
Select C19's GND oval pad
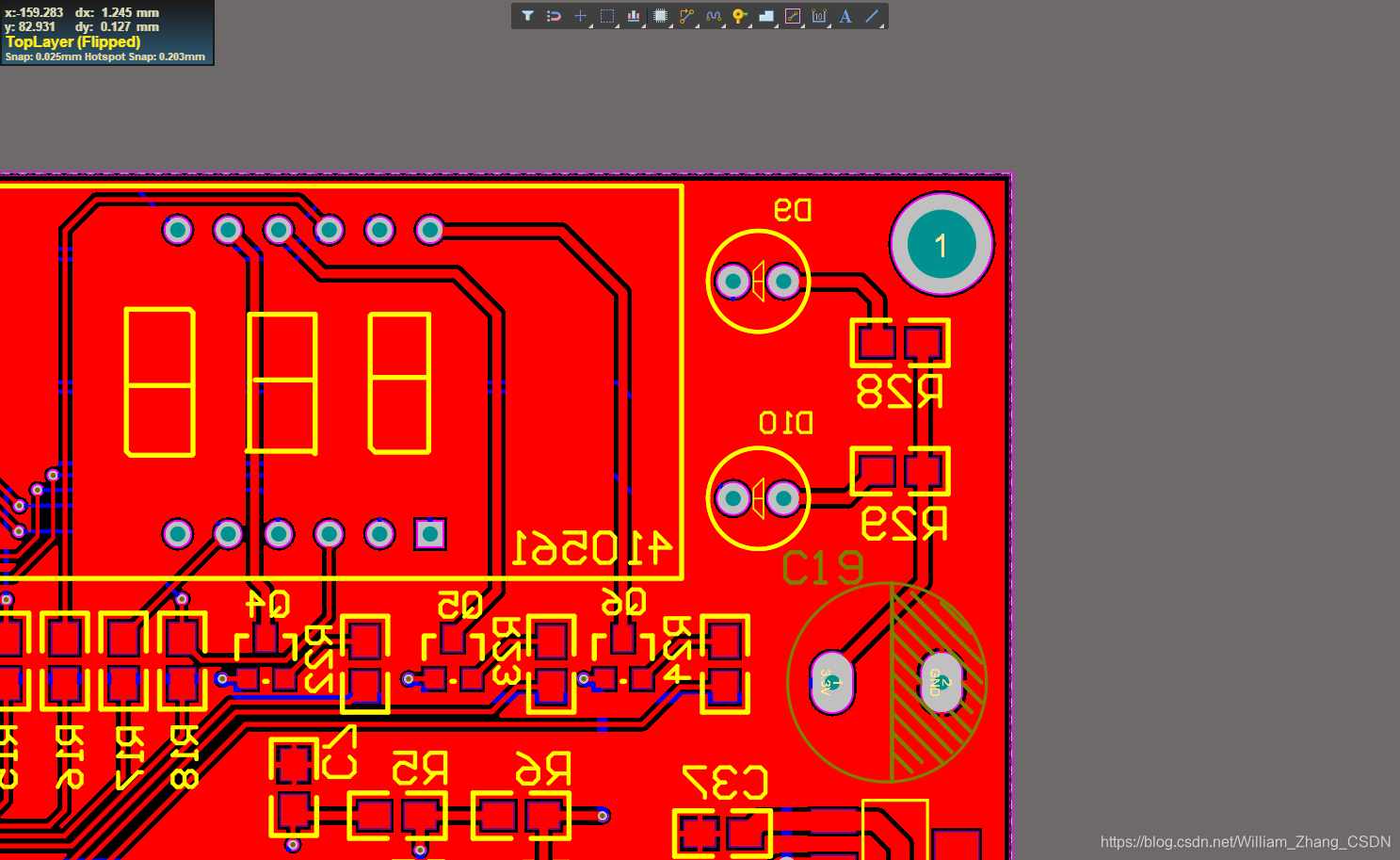pos(941,682)
